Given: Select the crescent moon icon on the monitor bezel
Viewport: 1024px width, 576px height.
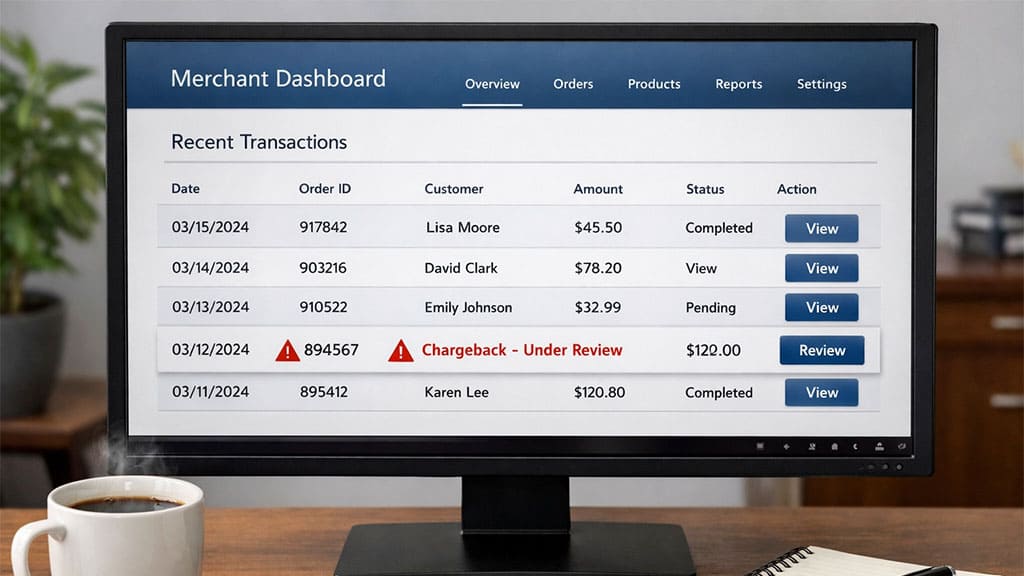Looking at the screenshot, I should coord(856,446).
